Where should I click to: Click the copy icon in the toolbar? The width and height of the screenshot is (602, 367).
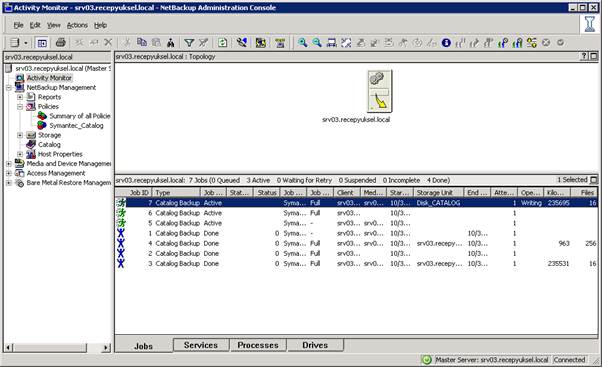(x=142, y=43)
